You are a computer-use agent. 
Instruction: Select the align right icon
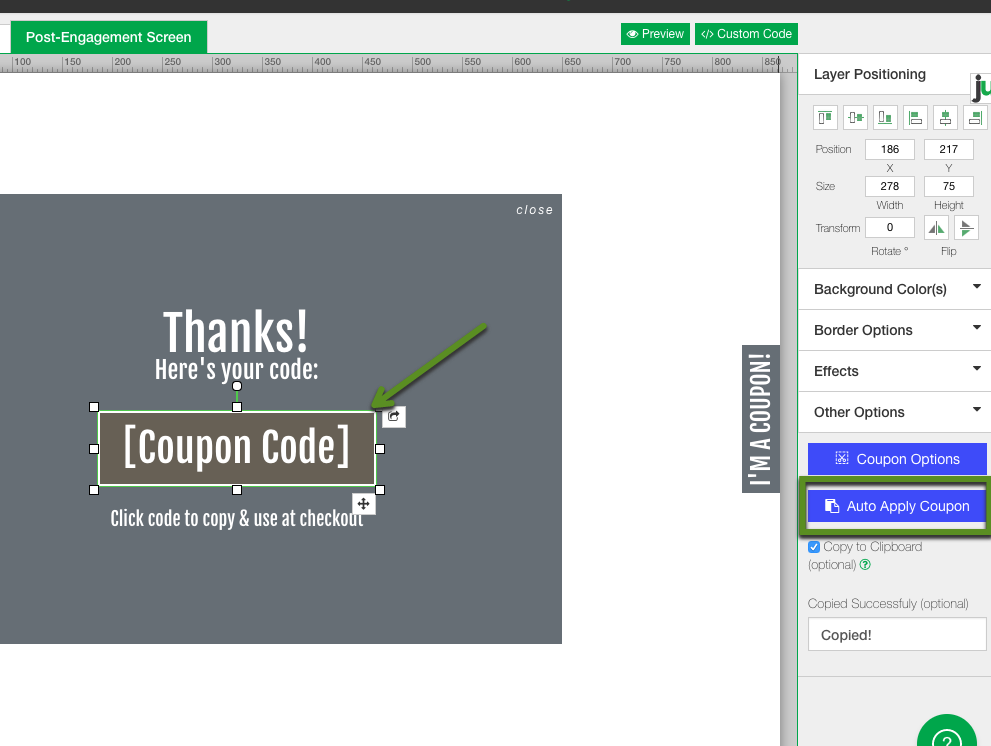pos(975,117)
